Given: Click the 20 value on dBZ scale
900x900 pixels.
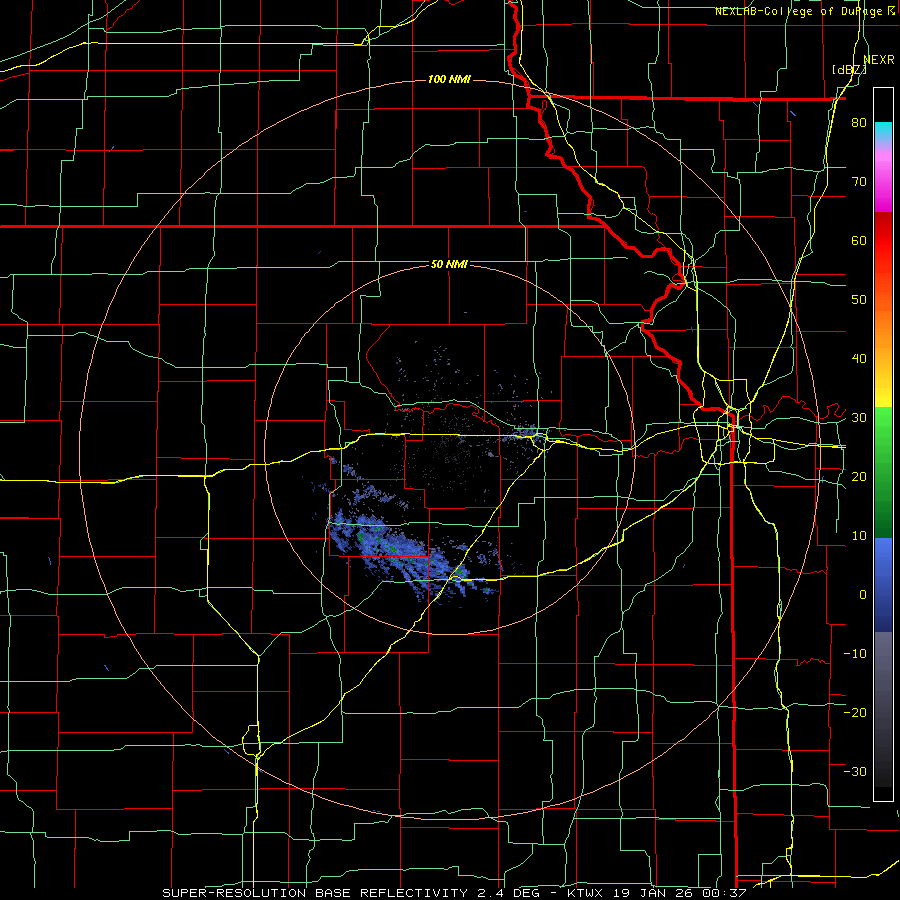Looking at the screenshot, I should [x=859, y=476].
